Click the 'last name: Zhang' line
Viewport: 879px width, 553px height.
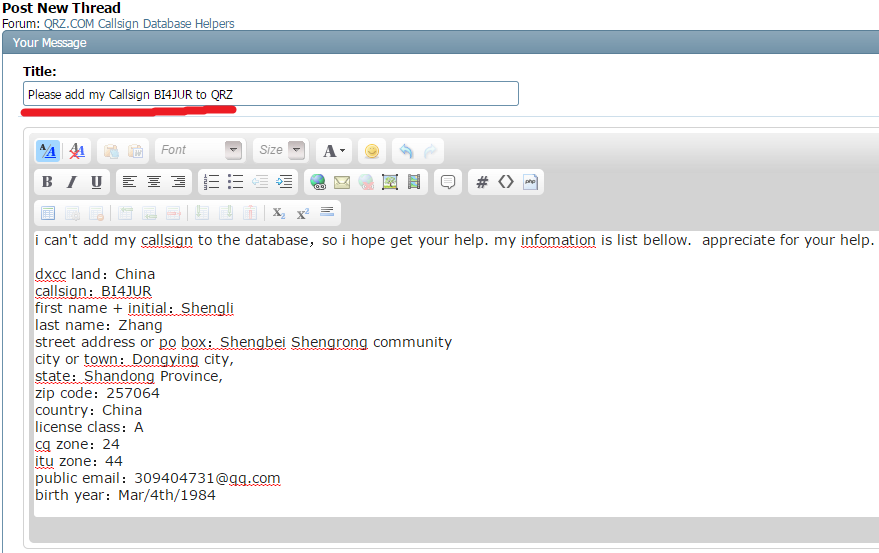(x=99, y=325)
